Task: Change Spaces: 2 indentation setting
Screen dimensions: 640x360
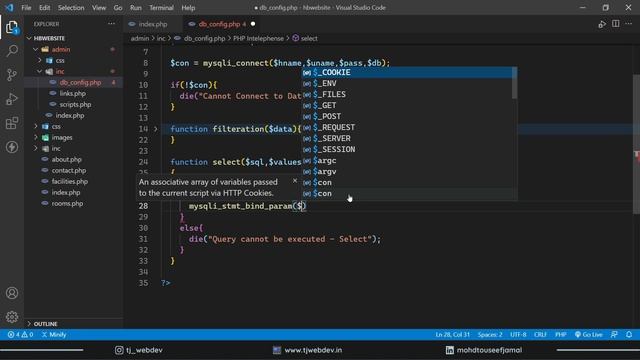Action: [x=490, y=335]
